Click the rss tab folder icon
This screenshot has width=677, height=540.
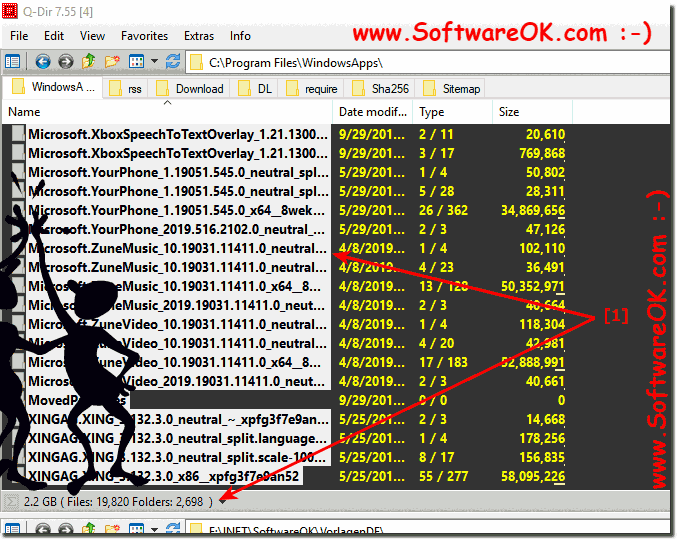[x=115, y=88]
